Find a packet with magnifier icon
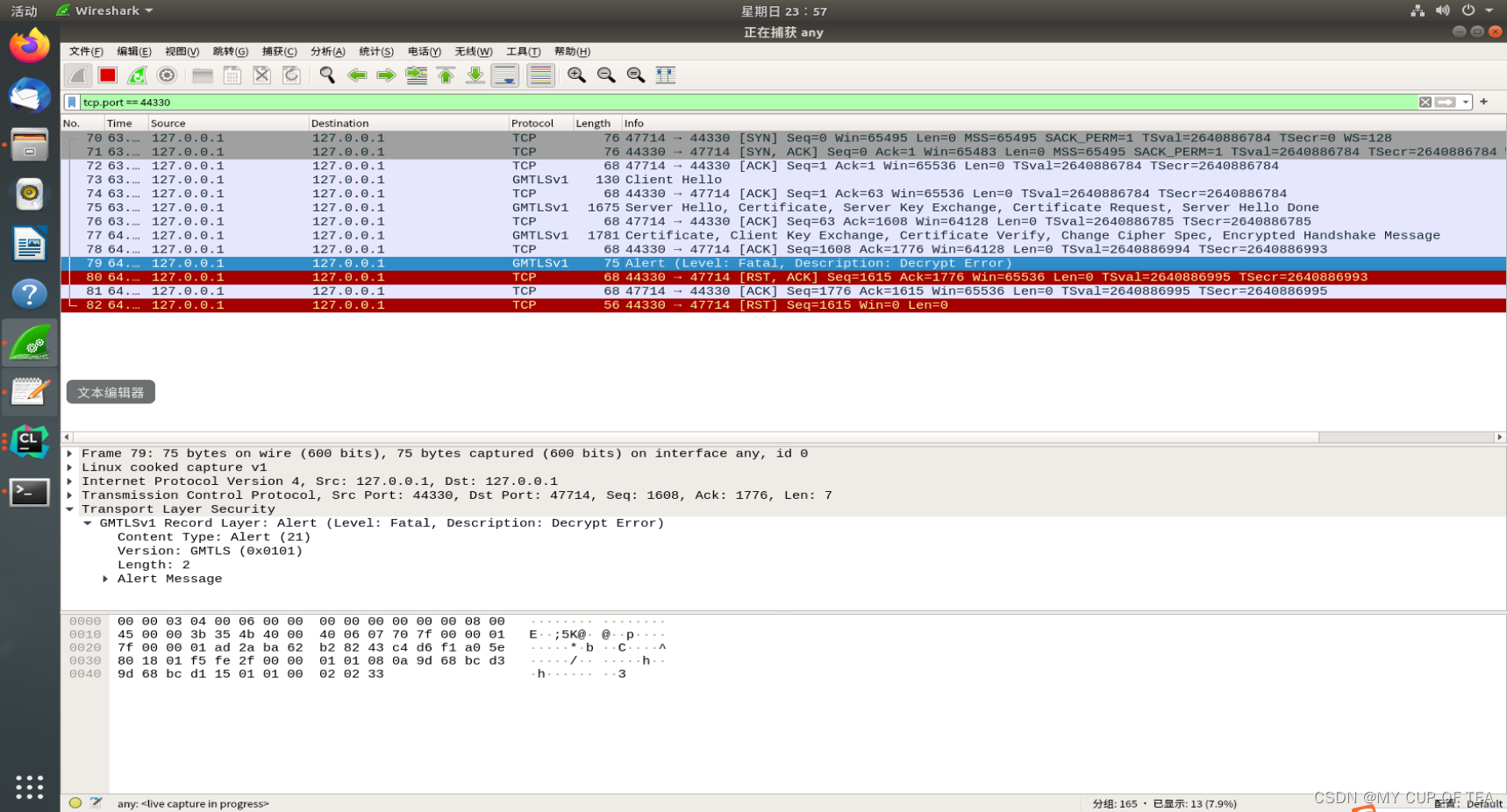 pyautogui.click(x=327, y=75)
